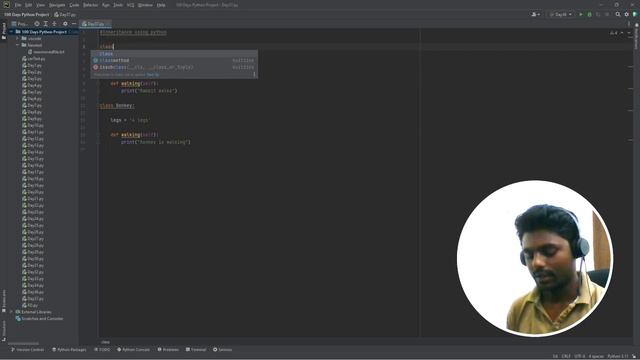Click the Search Everywhere magnifier icon

click(x=618, y=14)
